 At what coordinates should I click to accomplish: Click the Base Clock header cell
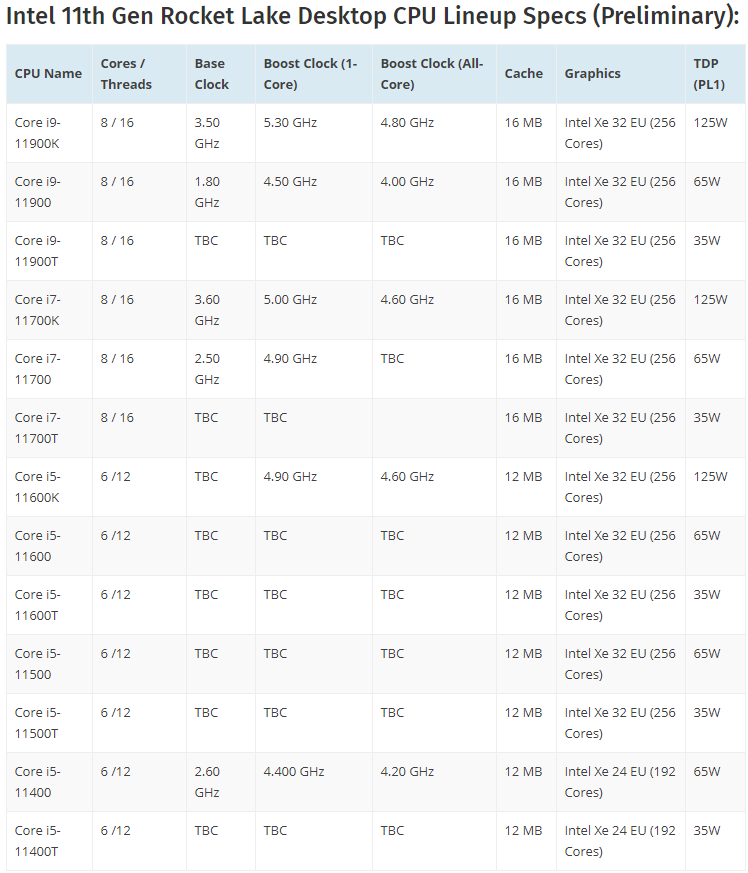212,74
